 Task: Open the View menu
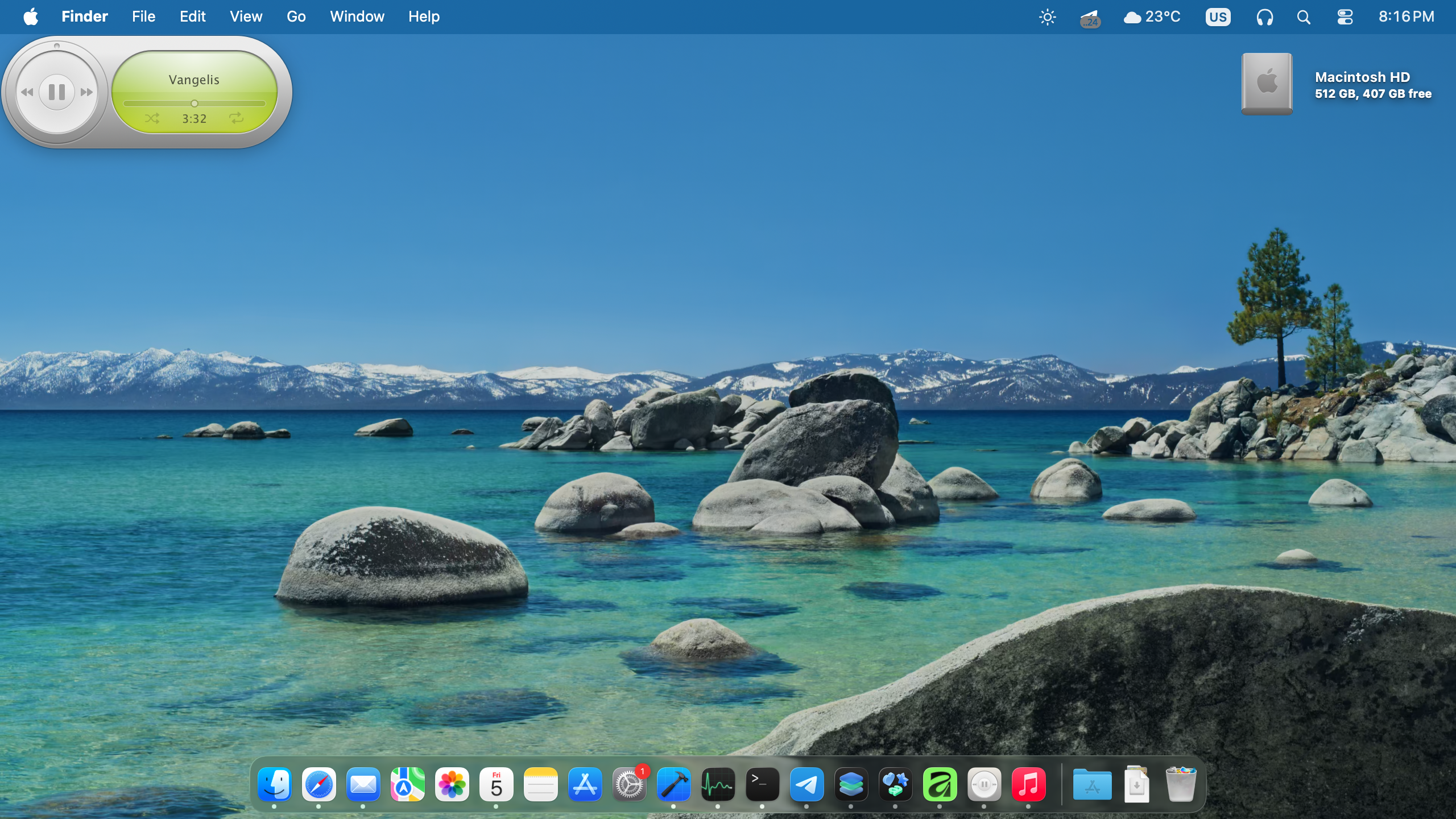246,16
